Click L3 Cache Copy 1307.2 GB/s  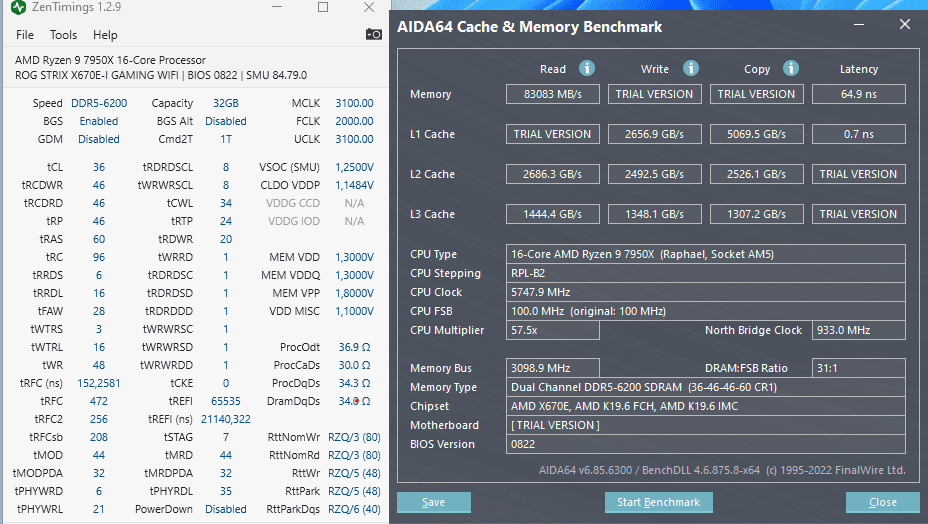click(x=756, y=214)
